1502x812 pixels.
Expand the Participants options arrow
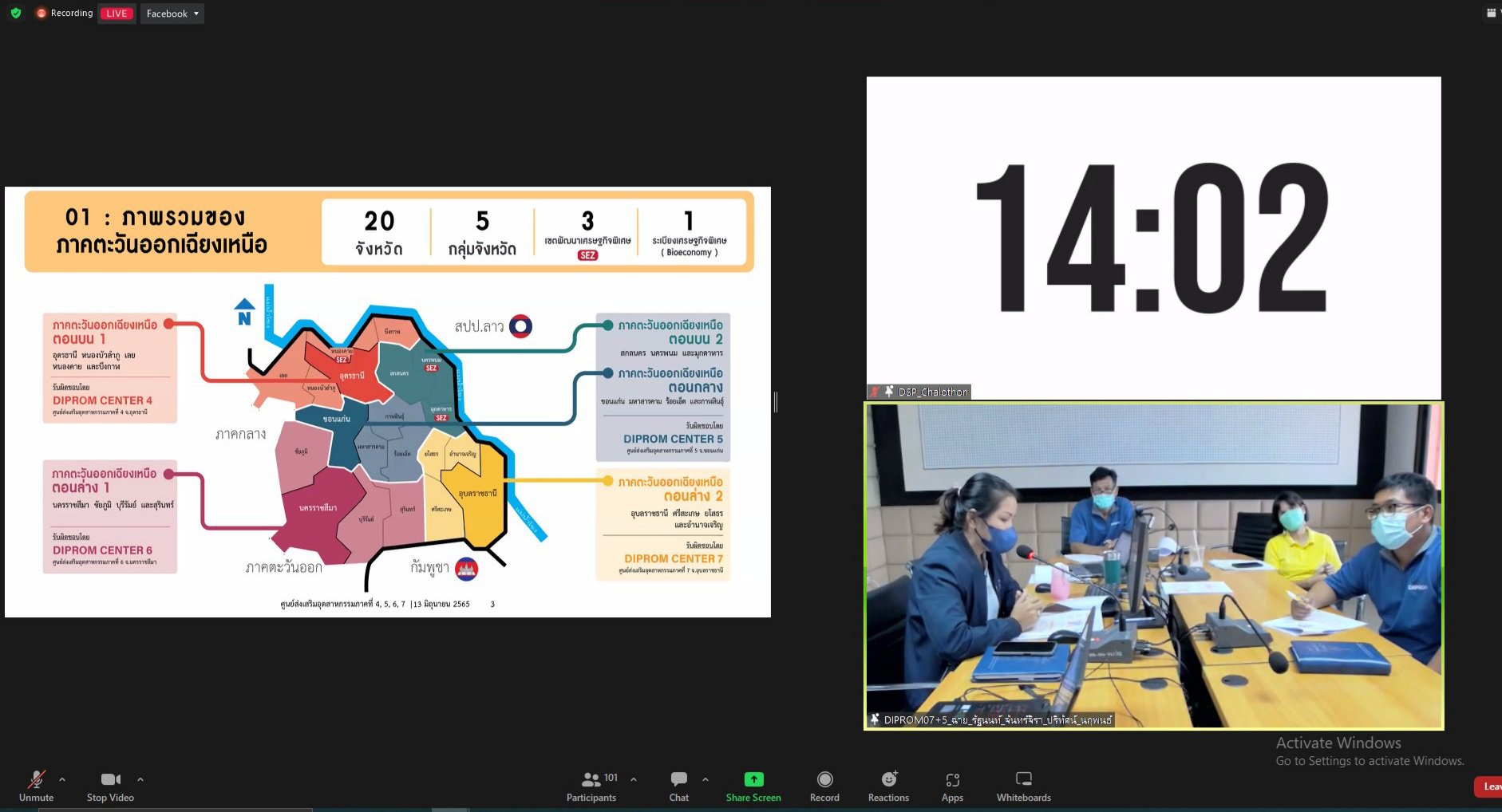pos(634,779)
